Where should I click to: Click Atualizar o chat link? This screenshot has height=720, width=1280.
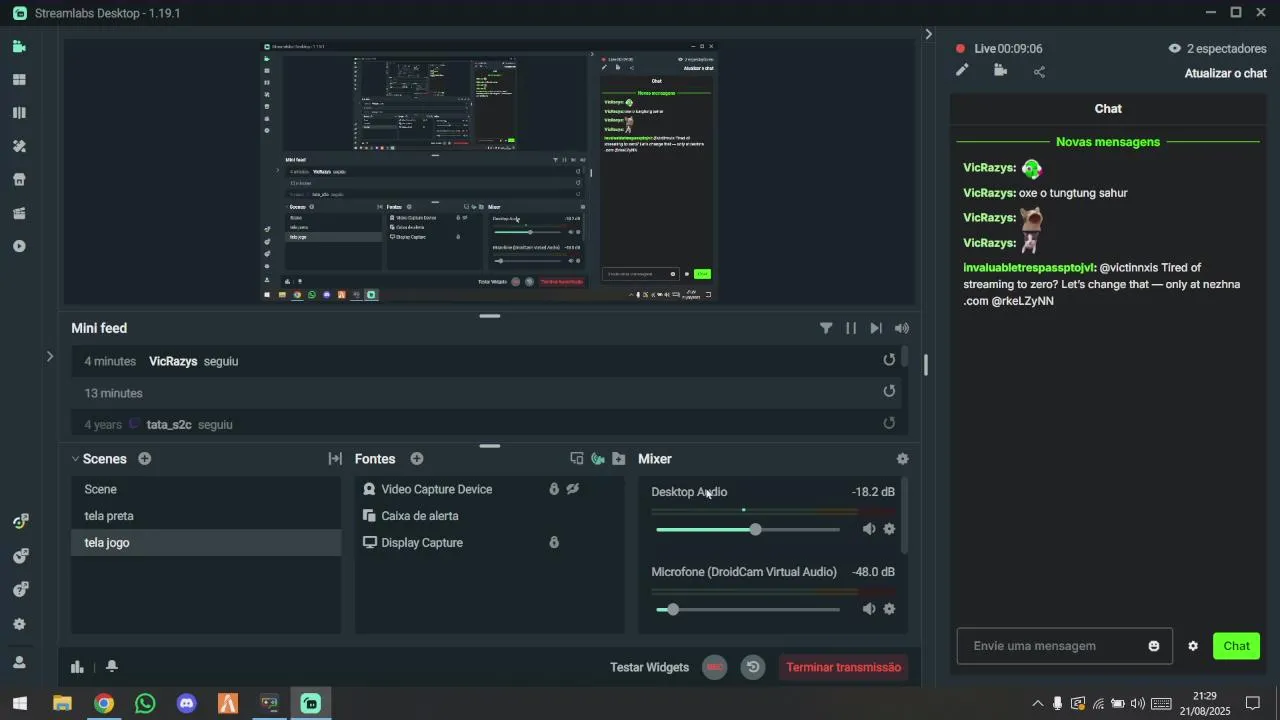coord(1225,73)
